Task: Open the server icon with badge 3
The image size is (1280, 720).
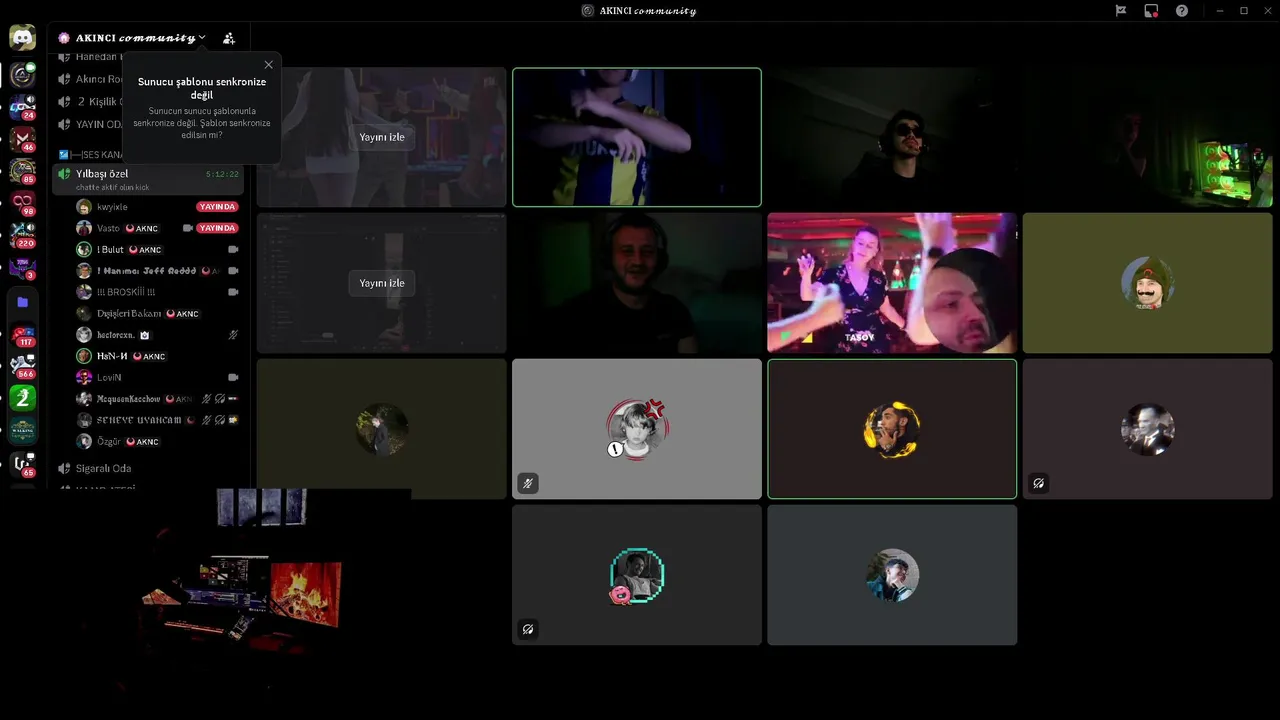Action: (22, 267)
